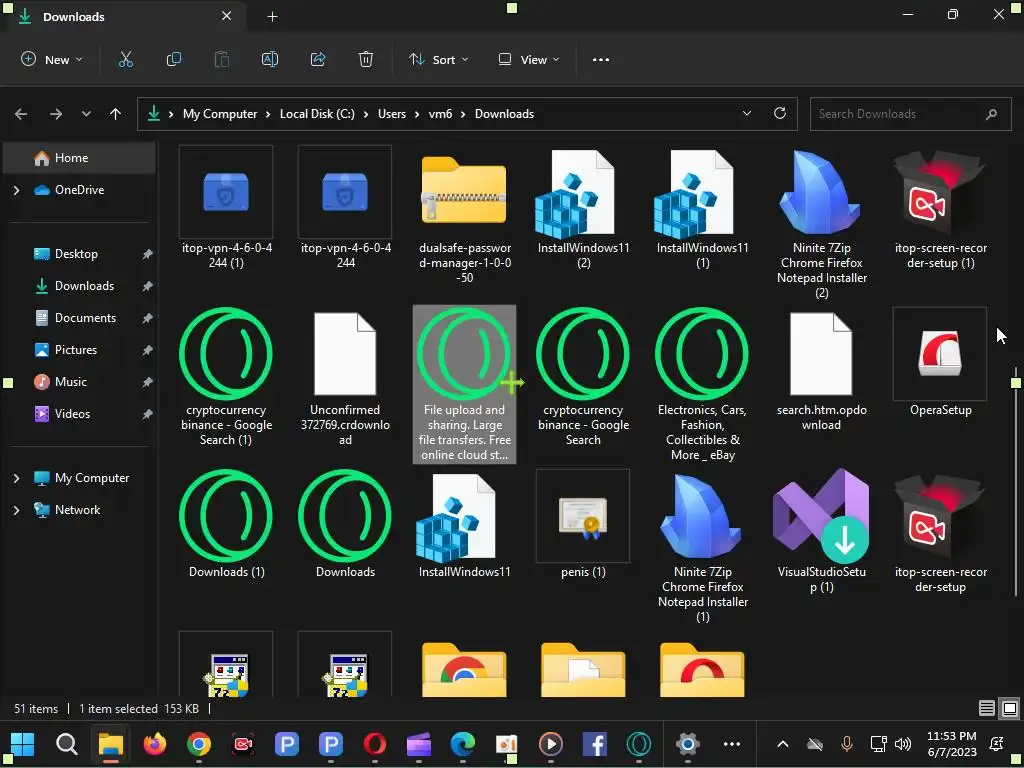
Task: Expand OneDrive in navigation pane
Action: click(x=16, y=190)
